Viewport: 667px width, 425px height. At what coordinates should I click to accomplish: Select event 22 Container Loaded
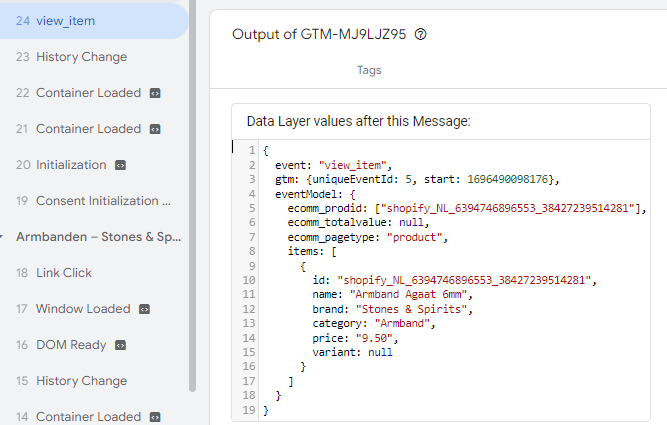[x=94, y=93]
